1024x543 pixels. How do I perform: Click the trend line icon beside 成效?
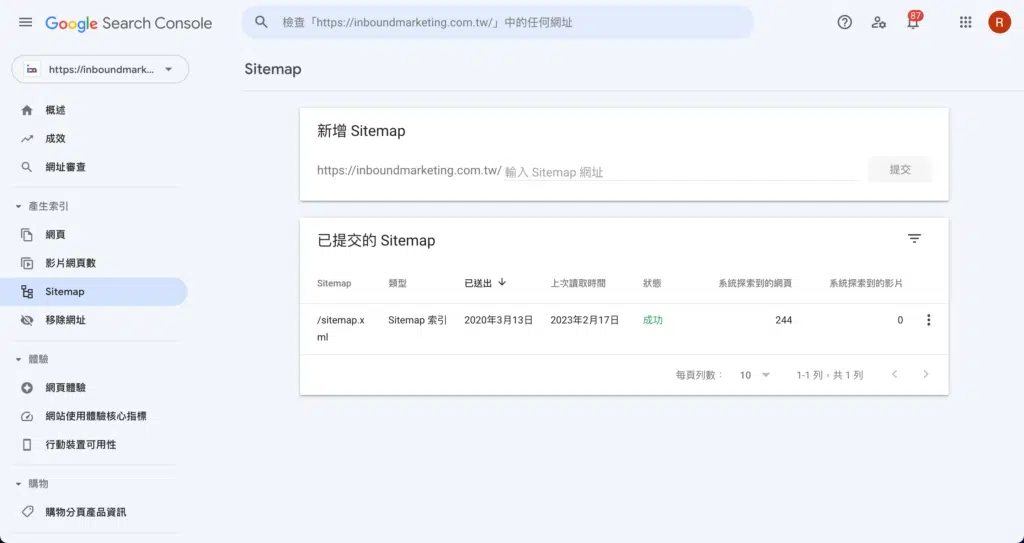[x=27, y=139]
